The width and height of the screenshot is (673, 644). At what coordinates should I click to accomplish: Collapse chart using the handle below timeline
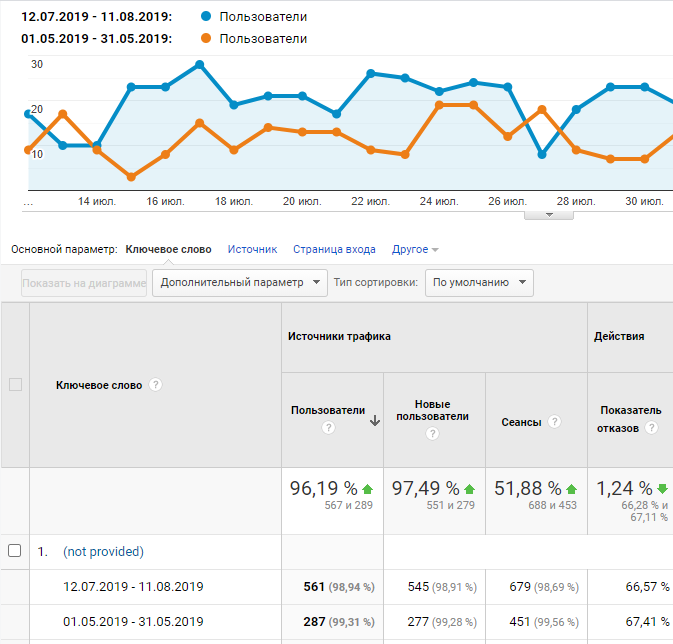click(x=549, y=214)
